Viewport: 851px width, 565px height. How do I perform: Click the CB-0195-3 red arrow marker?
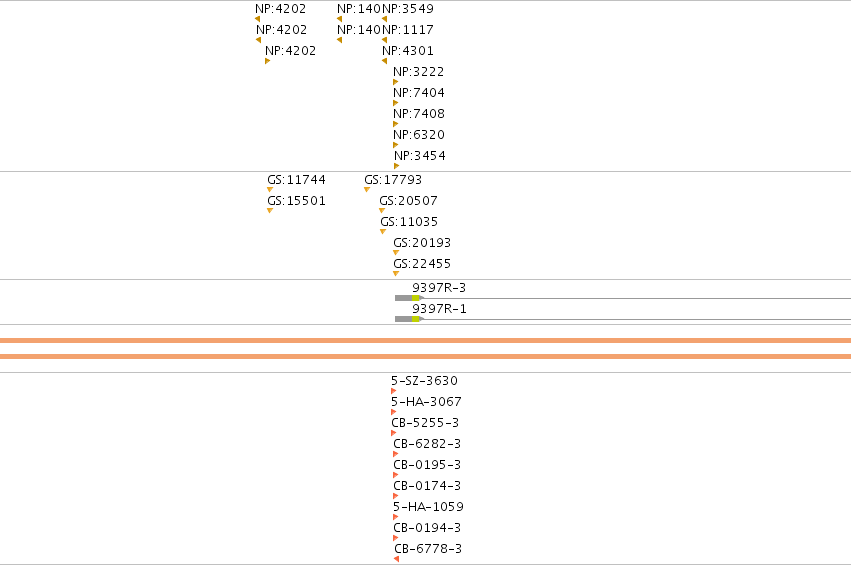[395, 475]
